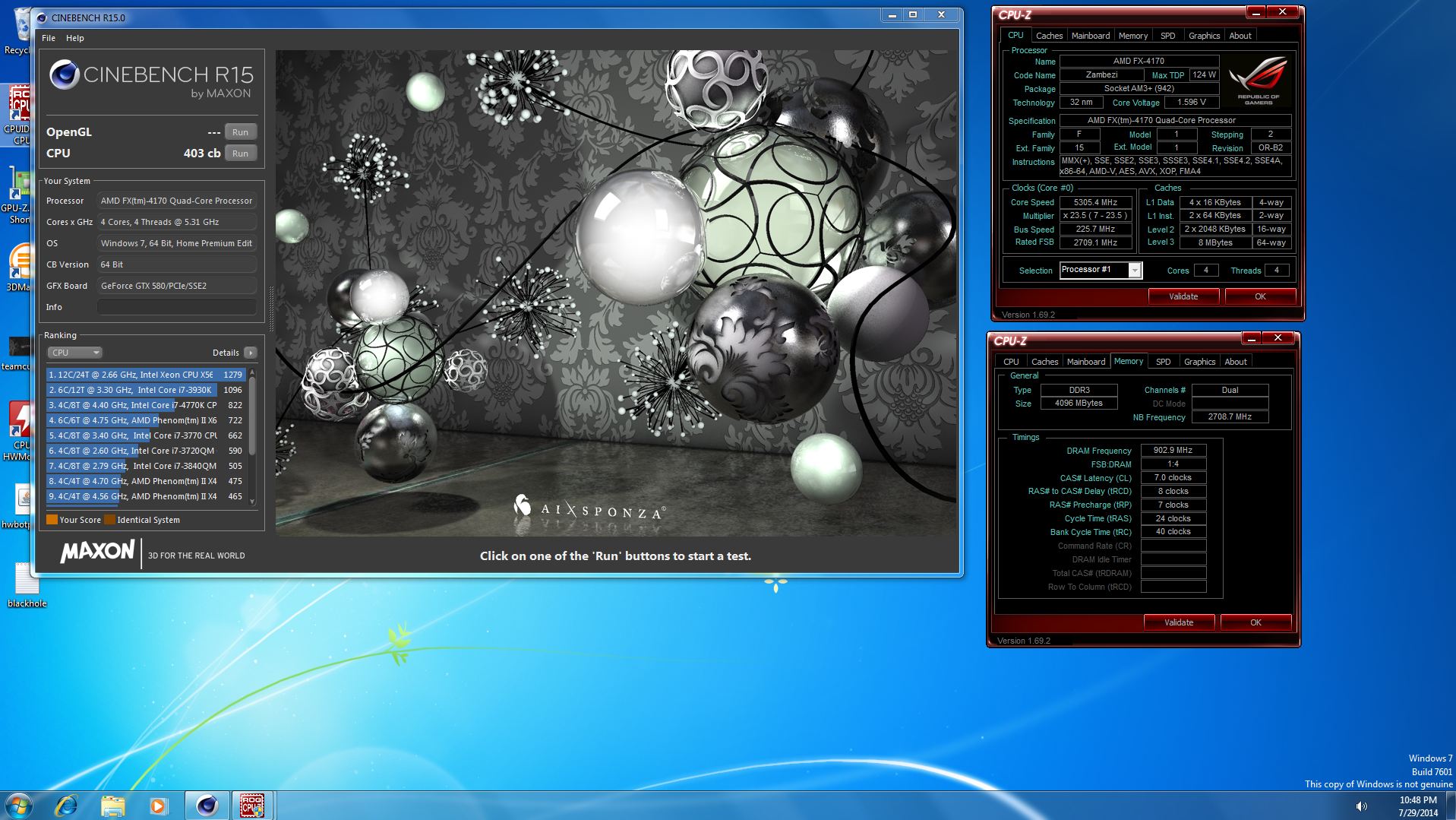Click the Identical System legend swatch
Viewport: 1456px width, 820px height.
point(109,520)
